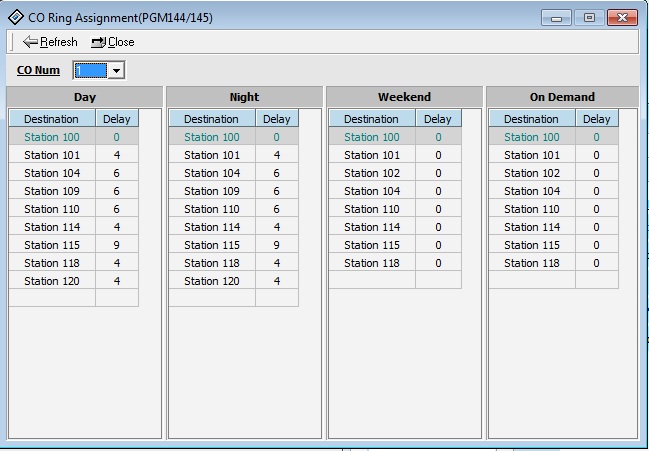Click the Refresh arrow icon in toolbar

(30, 42)
